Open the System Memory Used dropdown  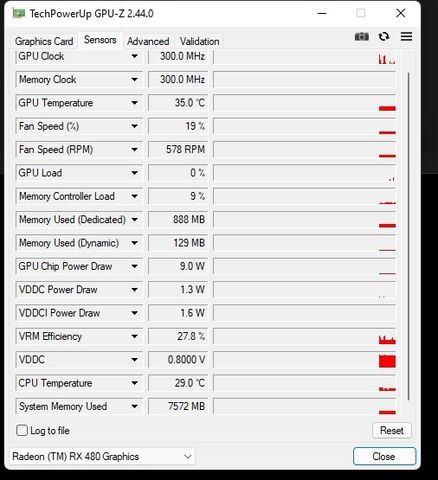click(x=135, y=406)
